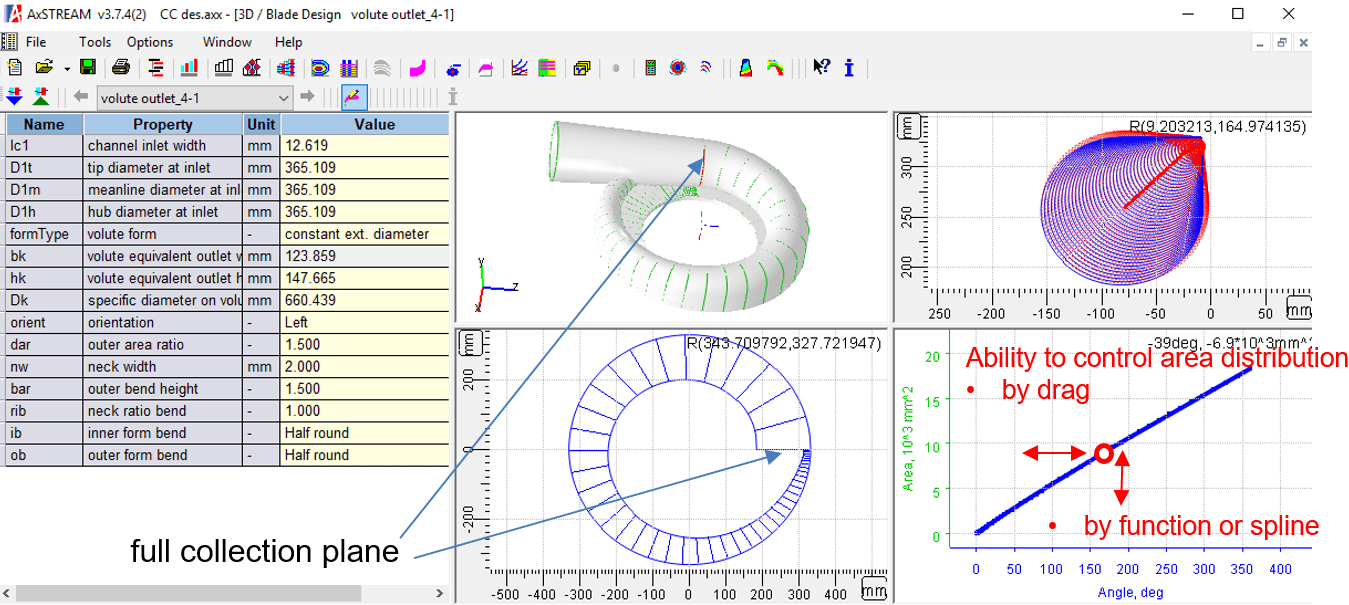Open the bar chart analysis tool
This screenshot has width=1349, height=605.
coord(189,67)
